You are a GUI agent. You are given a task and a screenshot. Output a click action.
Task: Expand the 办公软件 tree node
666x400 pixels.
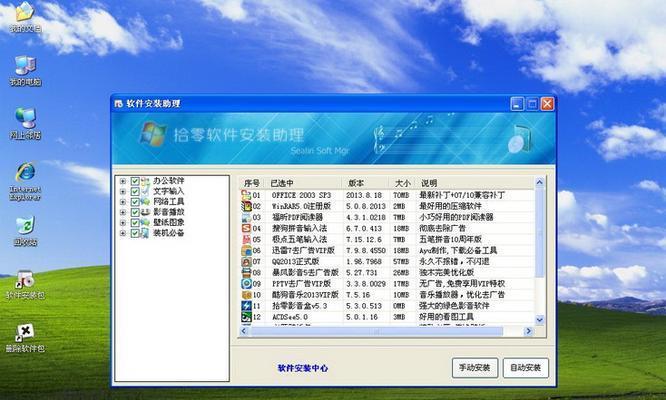tap(123, 181)
